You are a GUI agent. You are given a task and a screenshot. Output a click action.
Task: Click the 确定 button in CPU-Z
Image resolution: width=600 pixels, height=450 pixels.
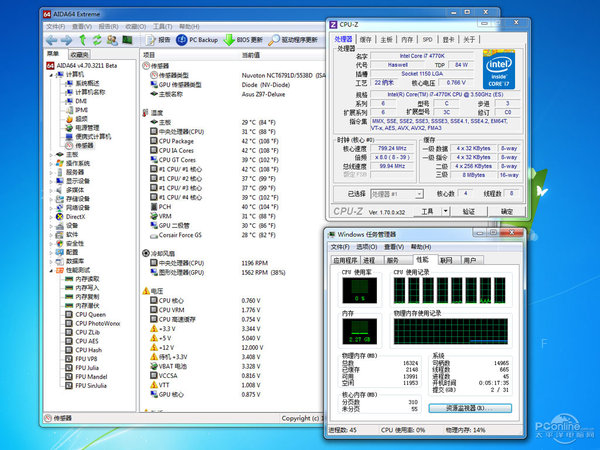(507, 211)
